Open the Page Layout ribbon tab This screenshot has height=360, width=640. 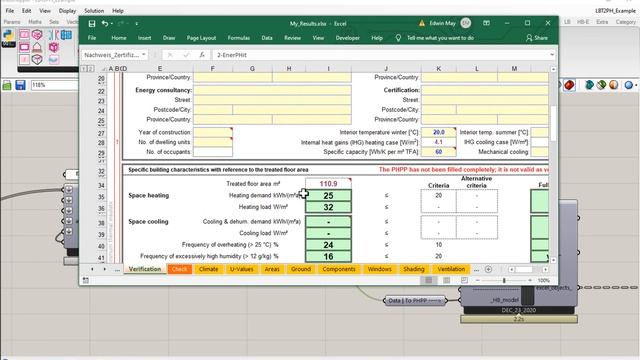[201, 38]
